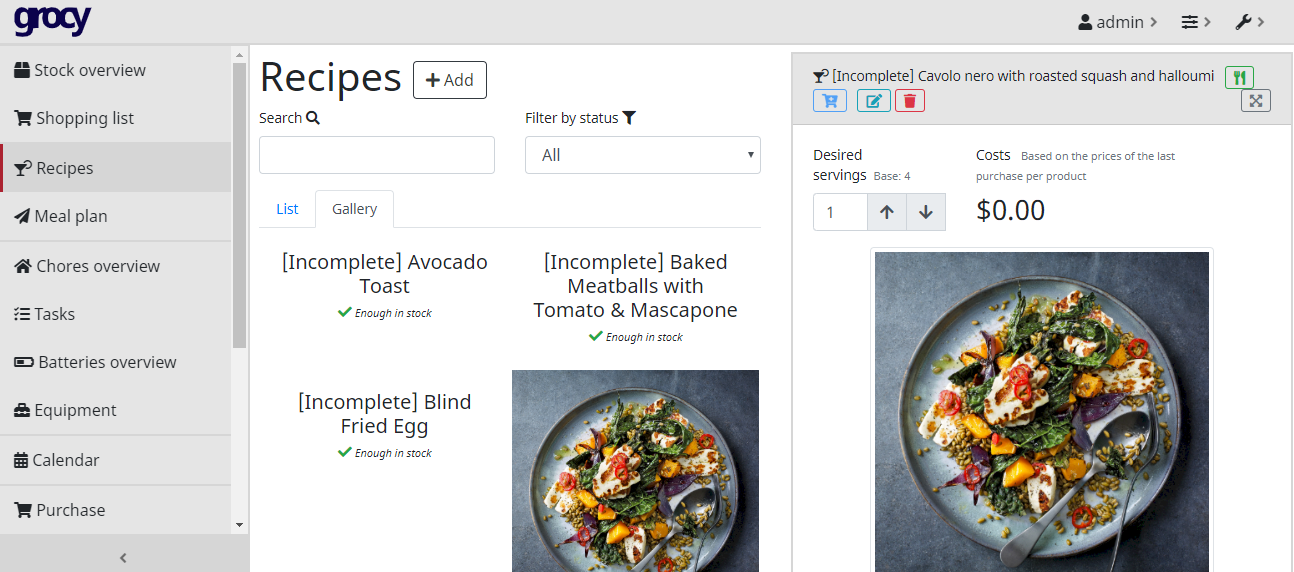Select the Cavolo nero gallery thumbnail
Screen dimensions: 1294x572
(x=635, y=471)
